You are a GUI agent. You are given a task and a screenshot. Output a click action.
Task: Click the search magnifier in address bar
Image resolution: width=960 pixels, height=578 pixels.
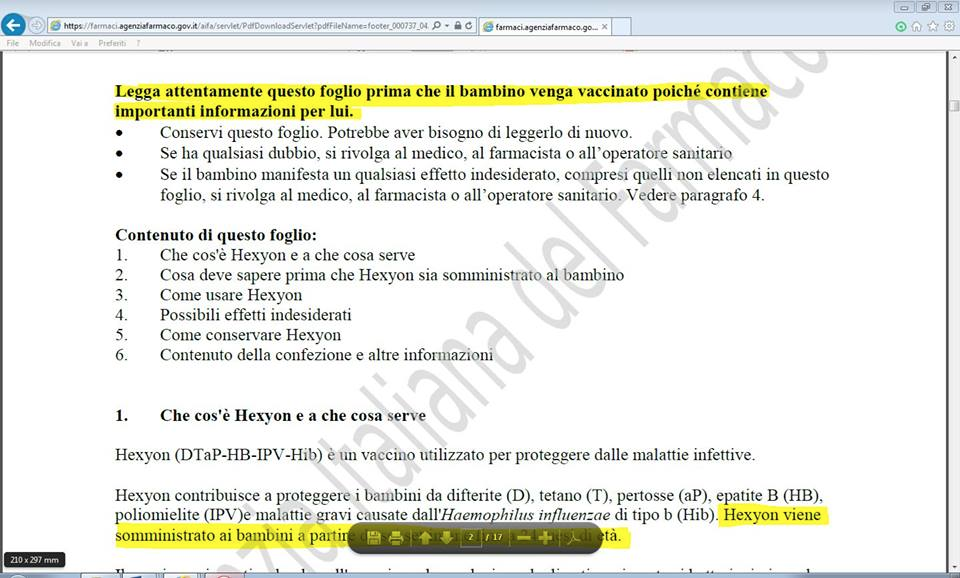pos(437,26)
